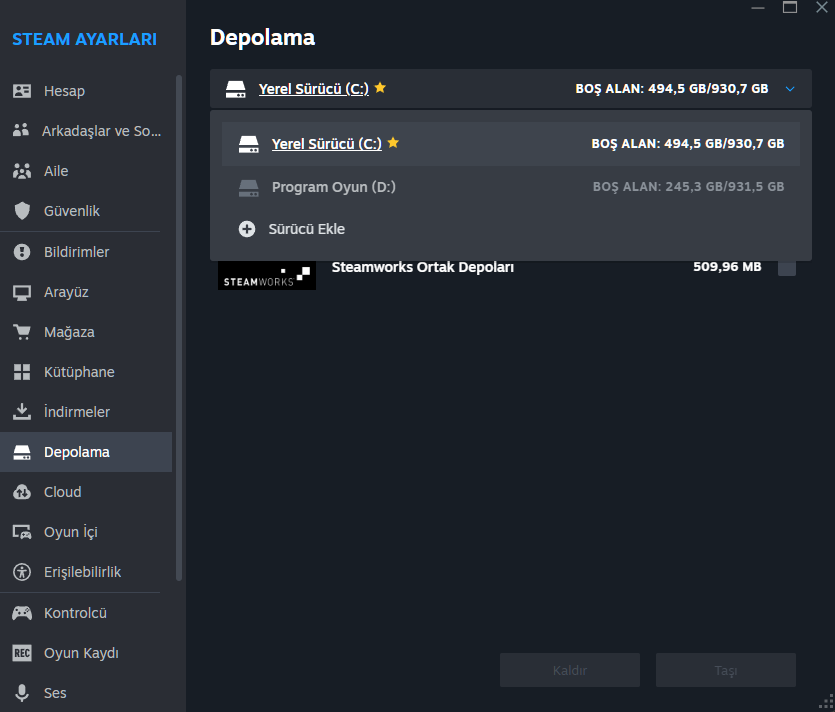Select Program Oyun (D:) drive from list
This screenshot has width=835, height=712.
click(x=511, y=187)
